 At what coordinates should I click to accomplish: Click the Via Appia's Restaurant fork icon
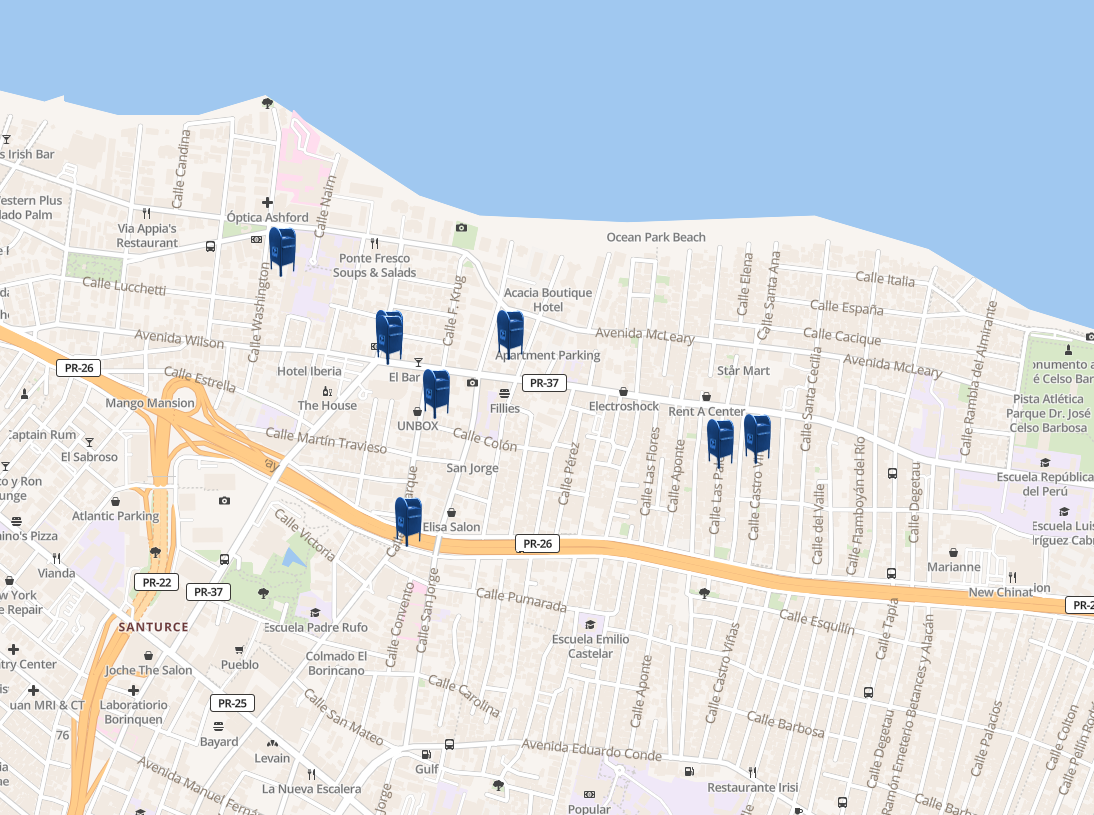click(147, 213)
